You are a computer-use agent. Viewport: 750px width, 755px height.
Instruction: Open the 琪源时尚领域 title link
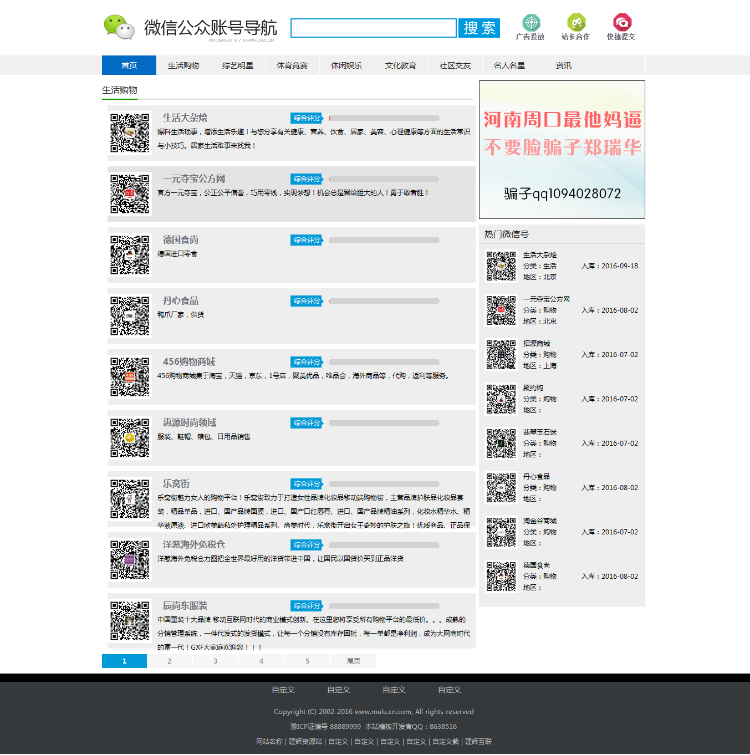point(190,423)
